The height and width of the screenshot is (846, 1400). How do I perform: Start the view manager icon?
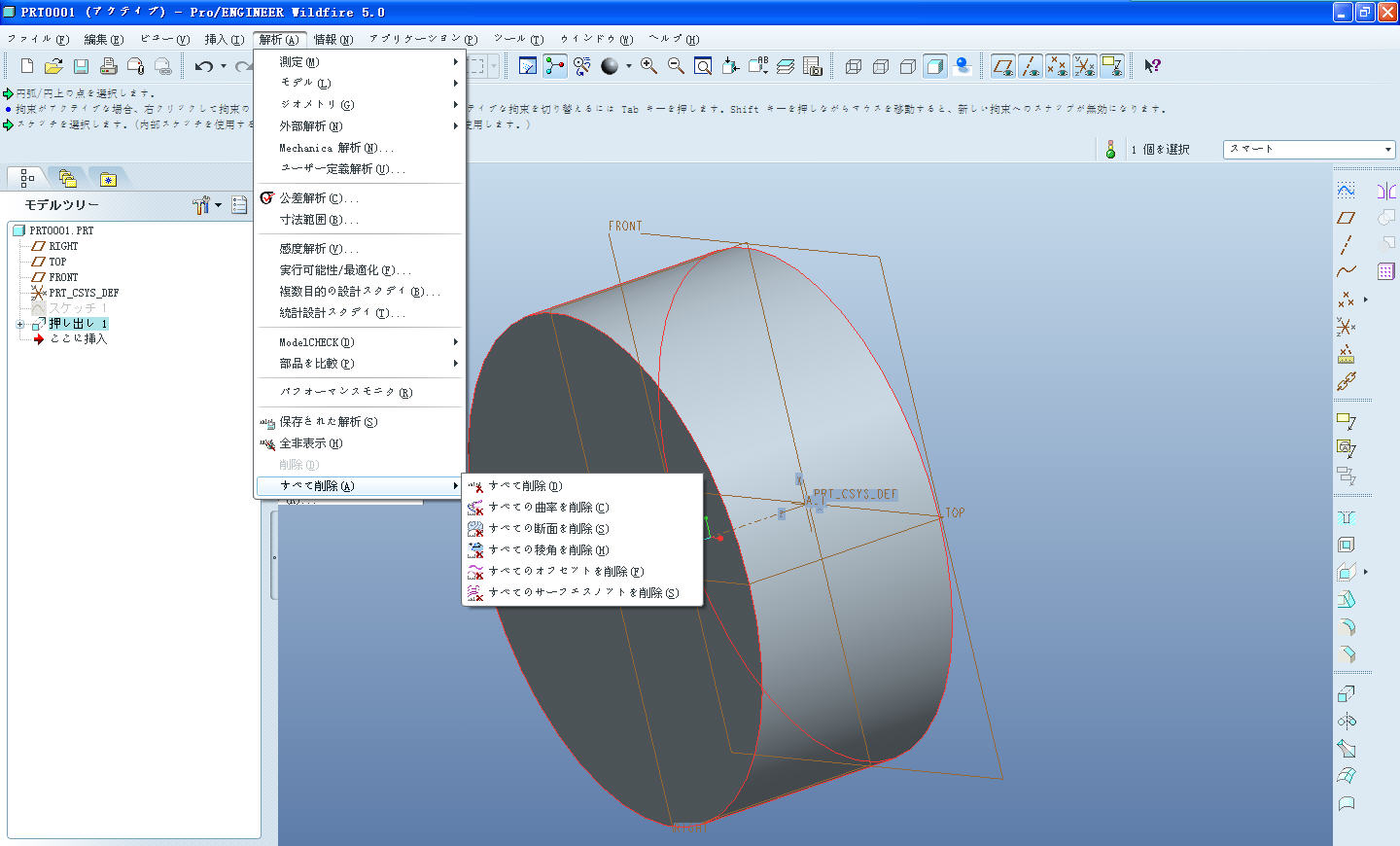coord(813,66)
